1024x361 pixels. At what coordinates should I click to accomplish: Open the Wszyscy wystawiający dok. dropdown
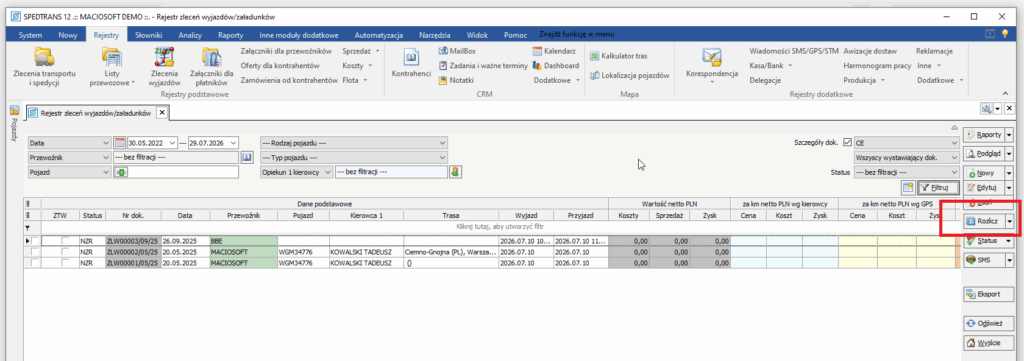click(x=906, y=157)
